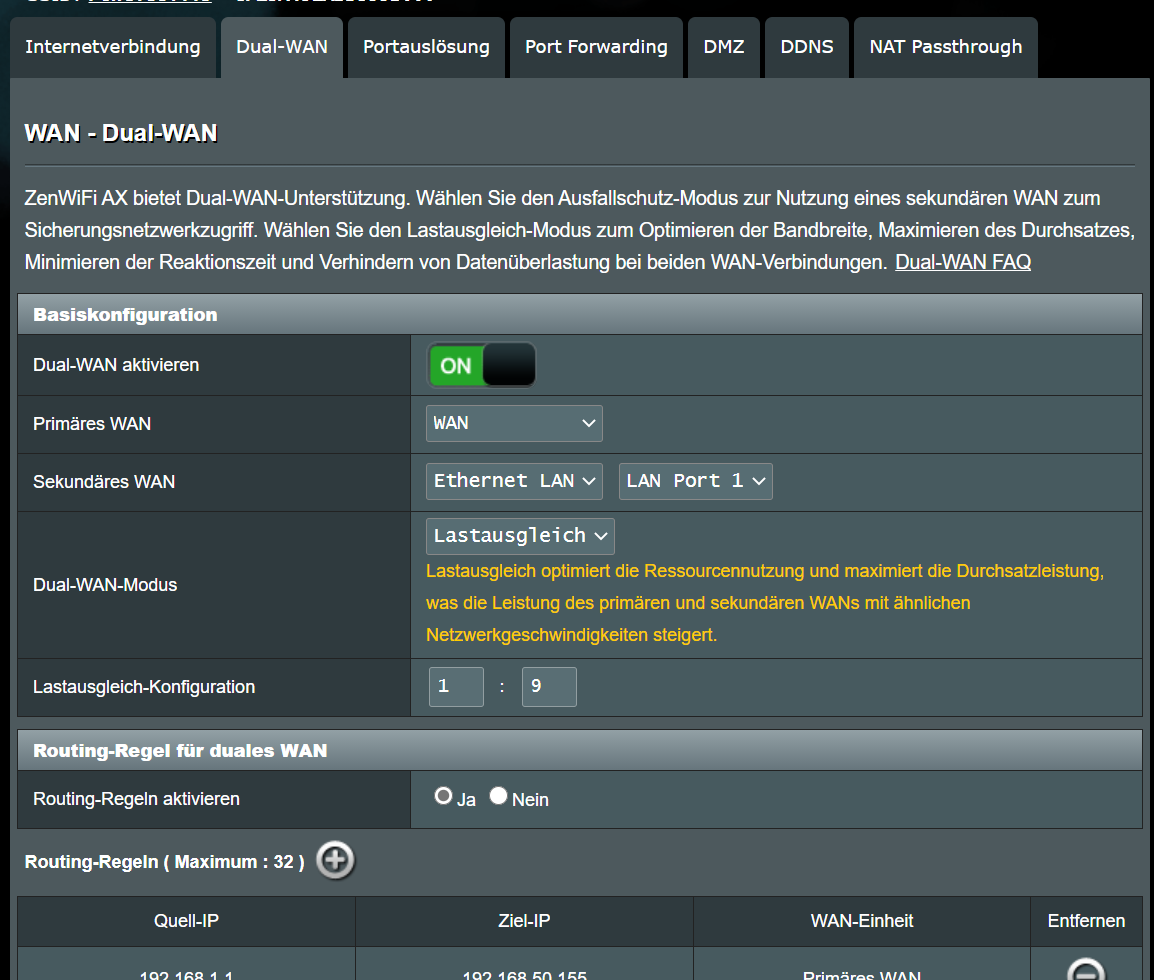This screenshot has width=1154, height=980.
Task: Select the Dual-WAN tab
Action: (x=281, y=47)
